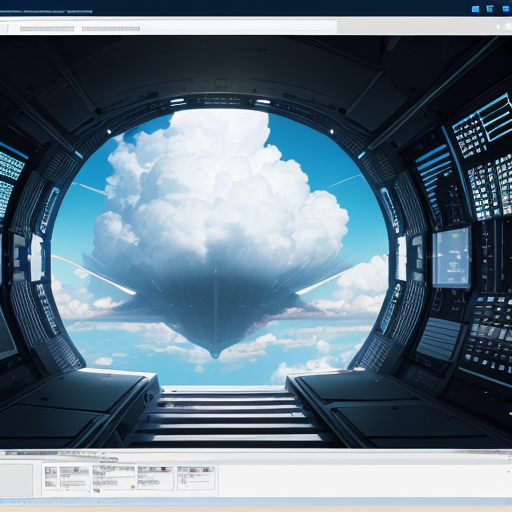Image resolution: width=512 pixels, height=512 pixels.
Task: Click the last blue title bar icon
Action: [506, 9]
